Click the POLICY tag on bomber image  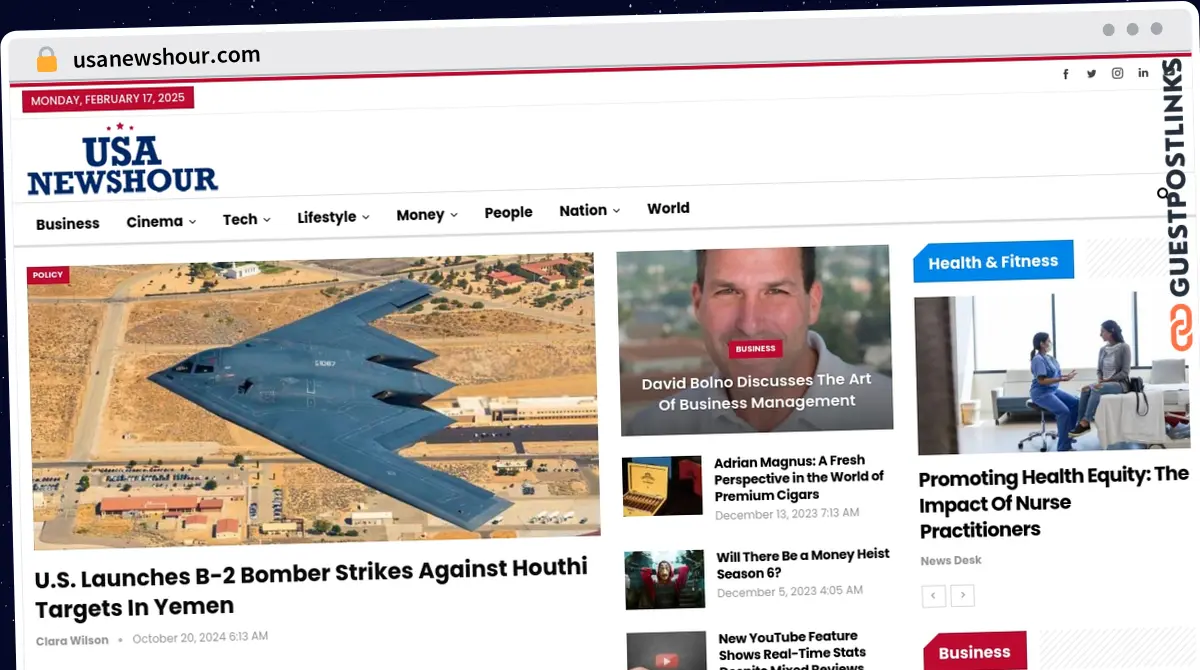click(48, 275)
